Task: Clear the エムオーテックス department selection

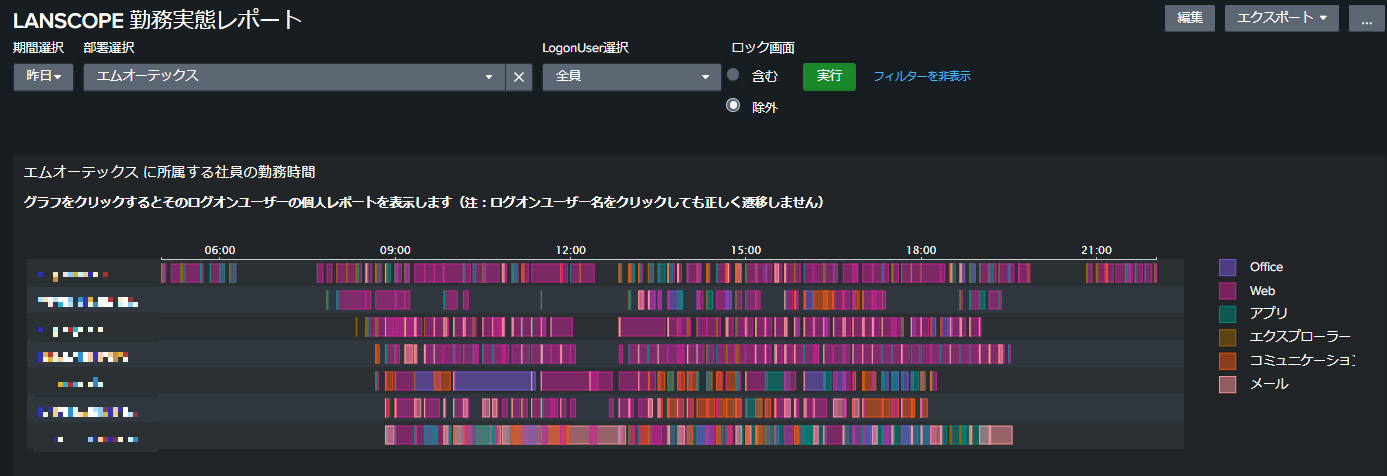Action: pos(519,77)
